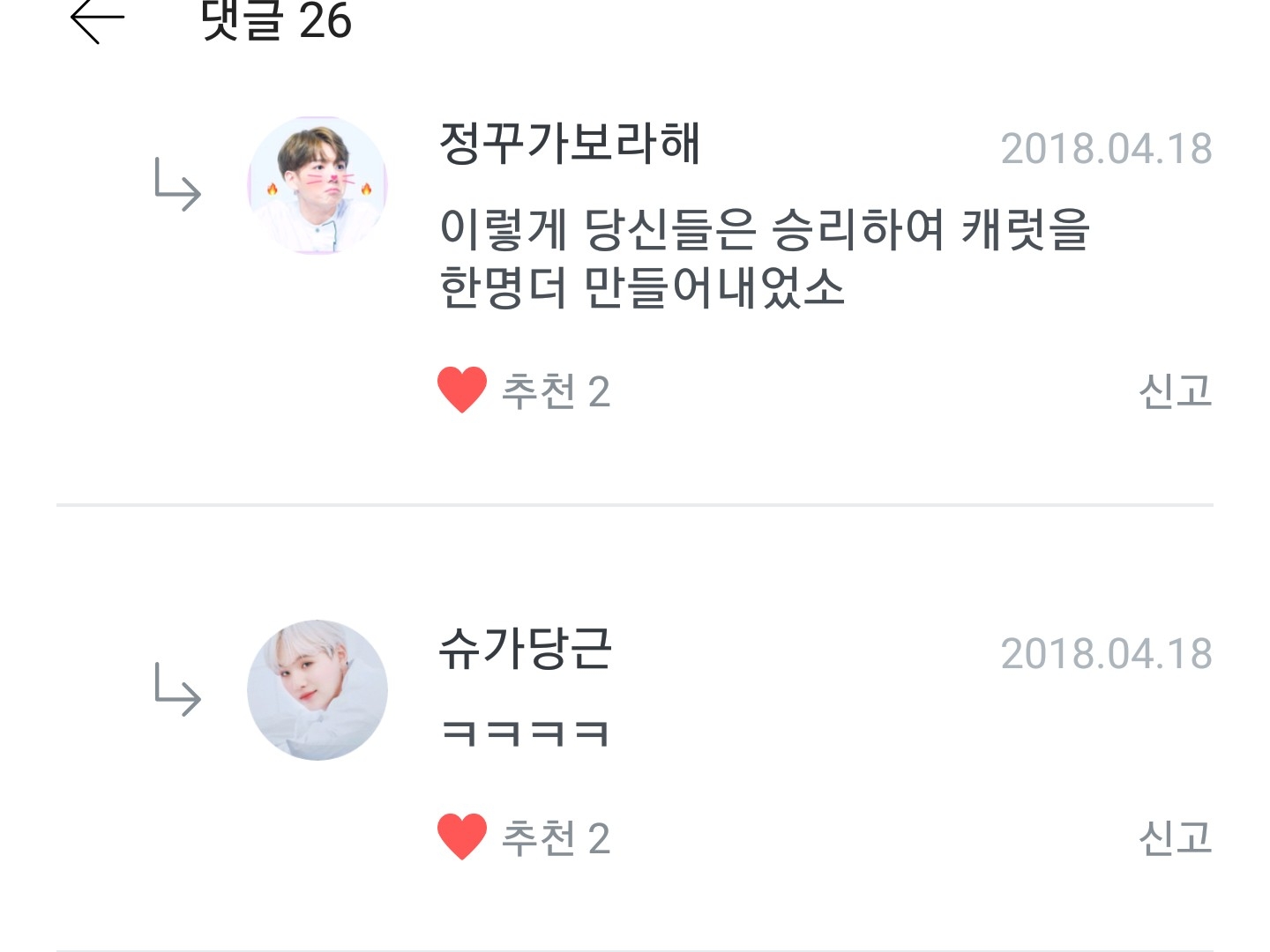Tap 추천 2 label under 정꾸가보라해's comment
This screenshot has height=952, width=1270.
[556, 391]
